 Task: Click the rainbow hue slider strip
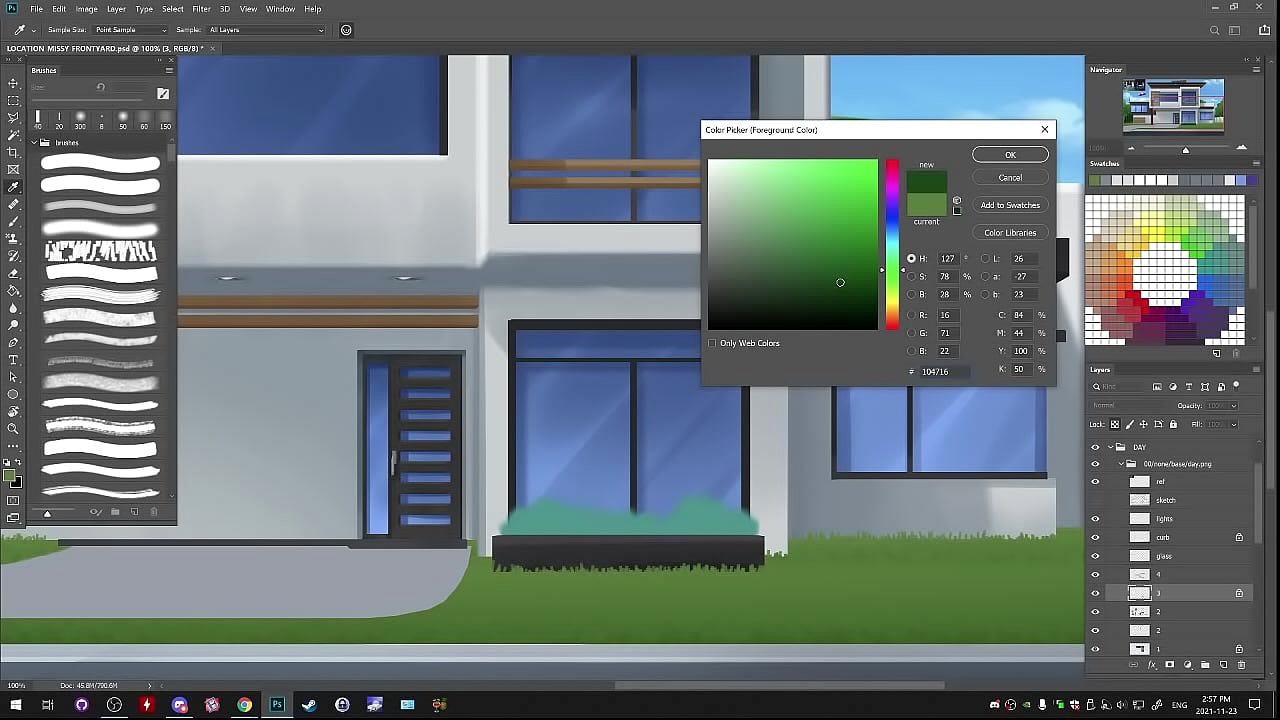pos(892,244)
